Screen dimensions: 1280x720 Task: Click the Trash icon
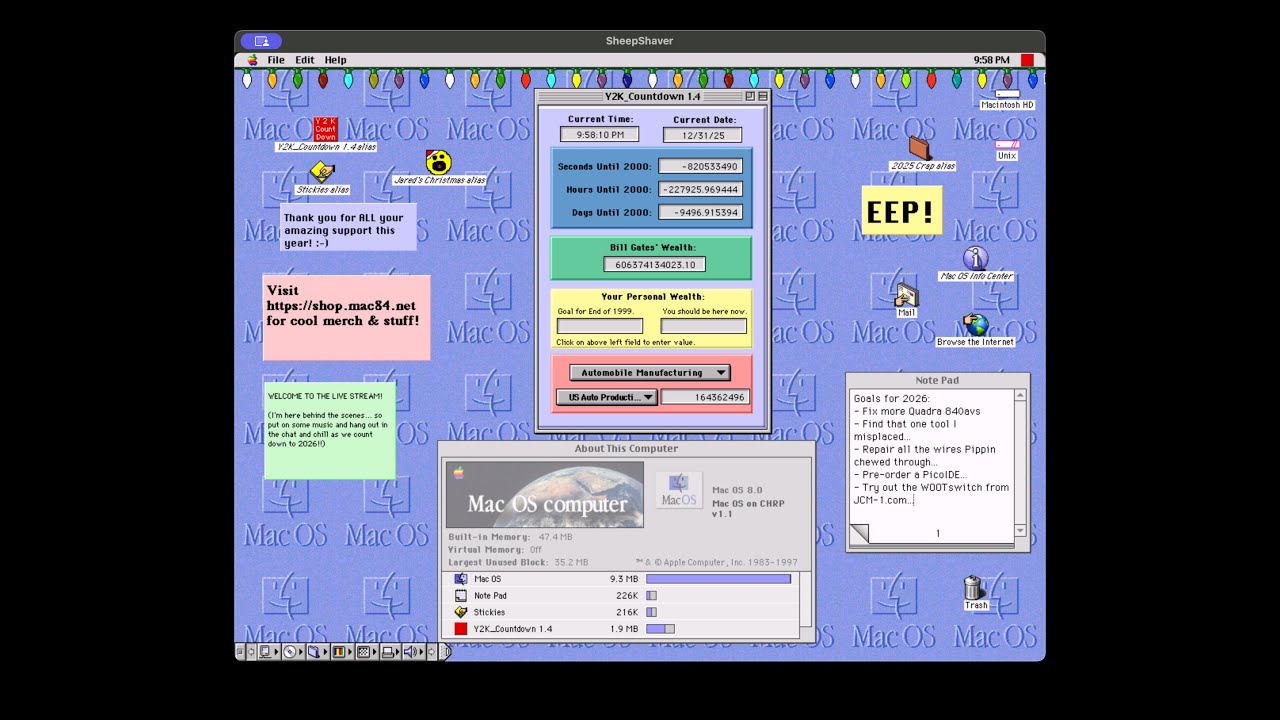pos(974,588)
